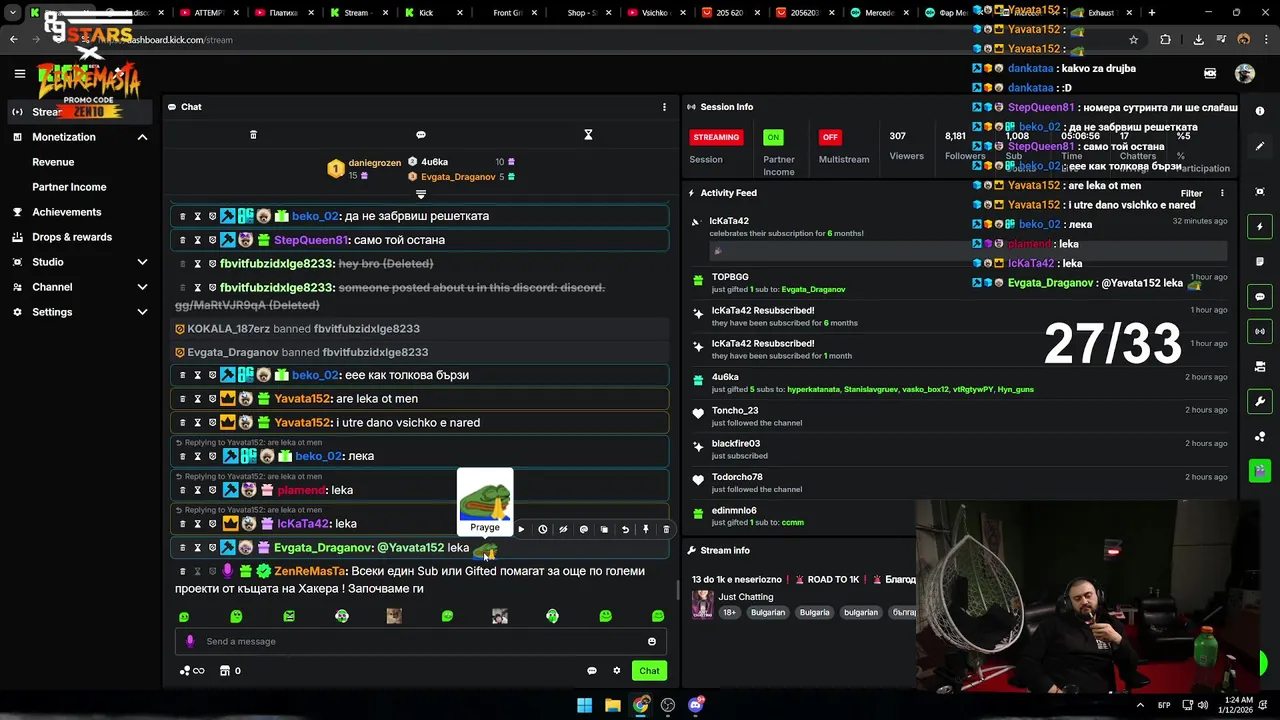The width and height of the screenshot is (1280, 720).
Task: Click delete icon on StepQueen81's message
Action: coord(182,240)
